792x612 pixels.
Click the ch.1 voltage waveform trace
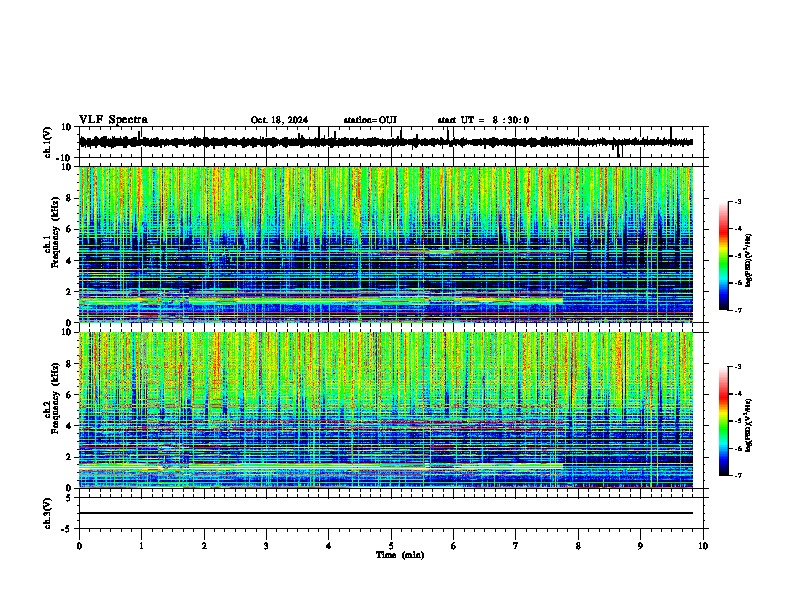385,142
